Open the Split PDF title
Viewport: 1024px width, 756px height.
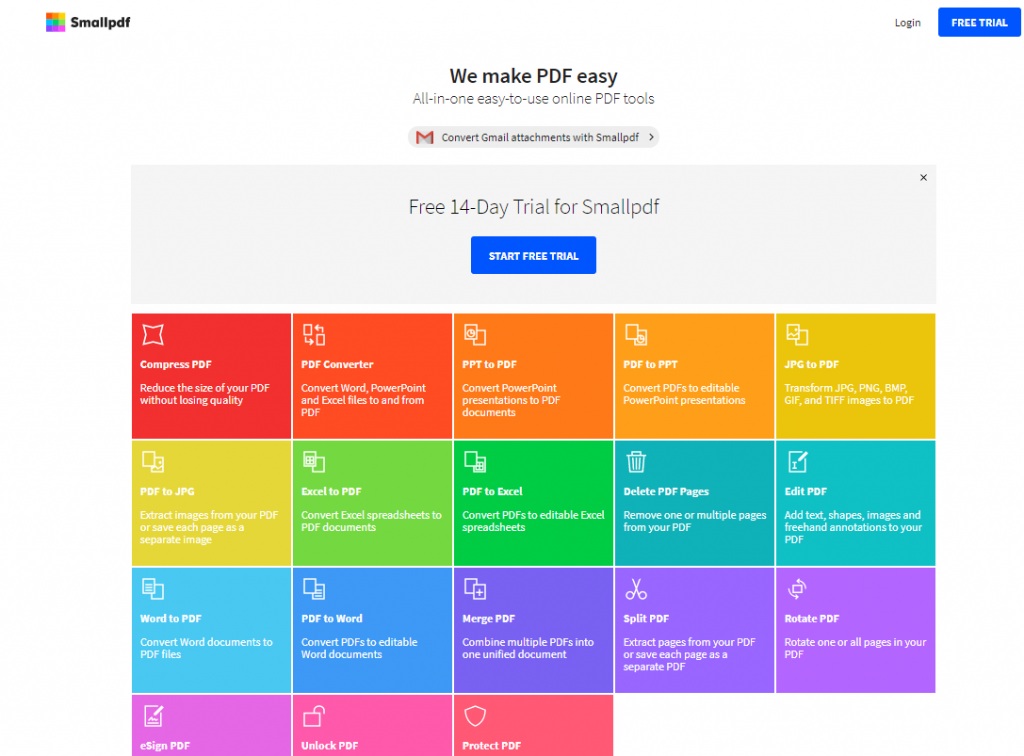point(646,618)
